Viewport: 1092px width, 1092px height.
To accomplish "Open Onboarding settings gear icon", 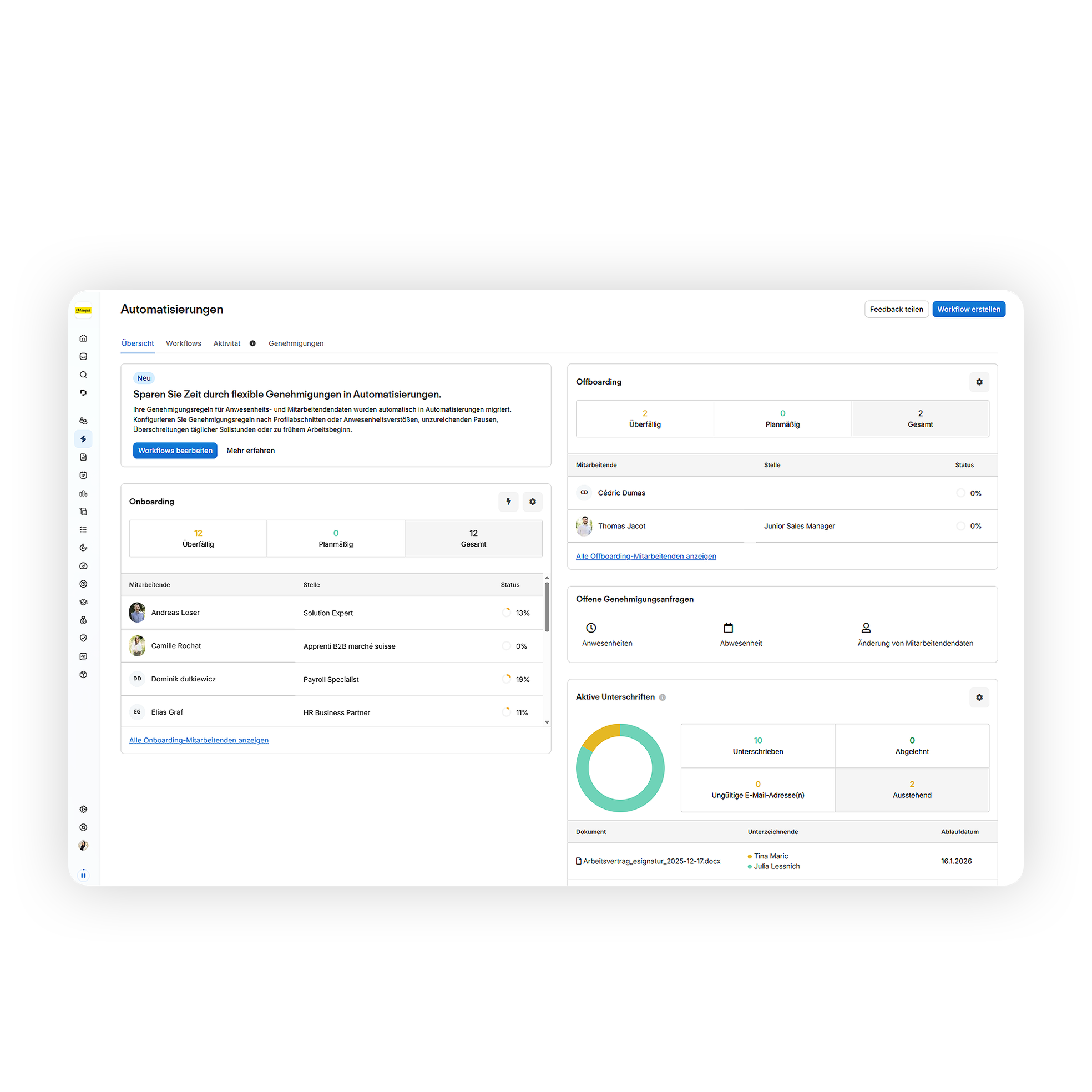I will (532, 502).
